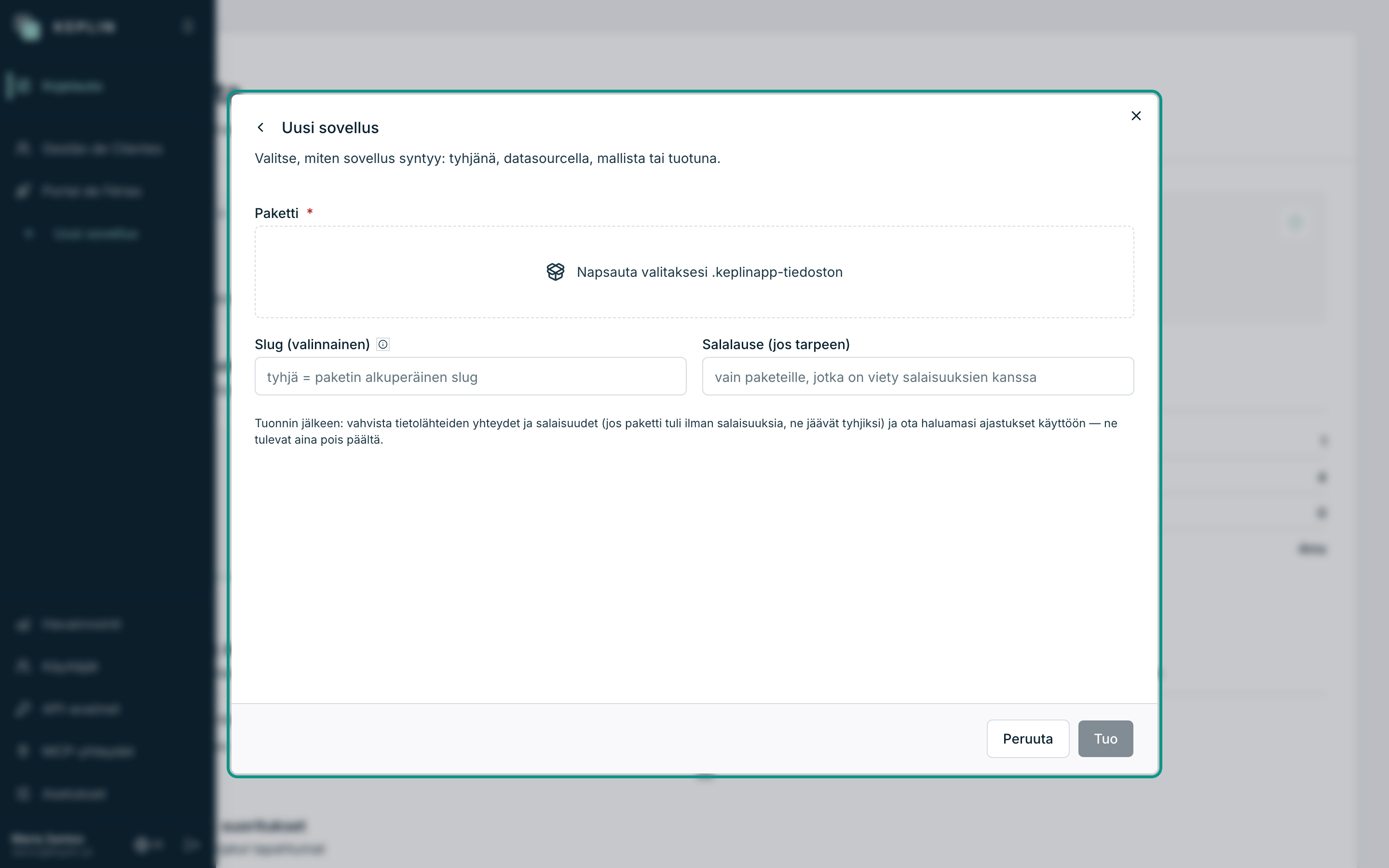
Task: Click the note beginning 'Tuonnin jälkeen'
Action: 686,431
